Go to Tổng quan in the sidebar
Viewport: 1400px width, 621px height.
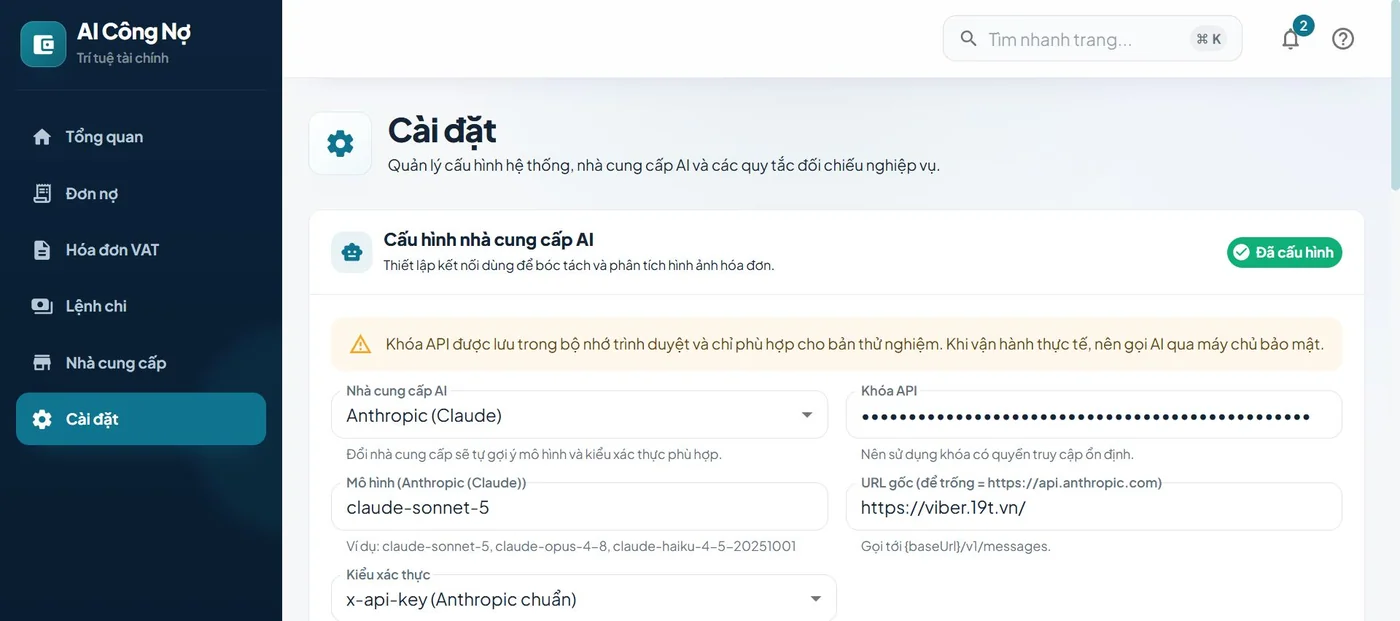pos(141,137)
